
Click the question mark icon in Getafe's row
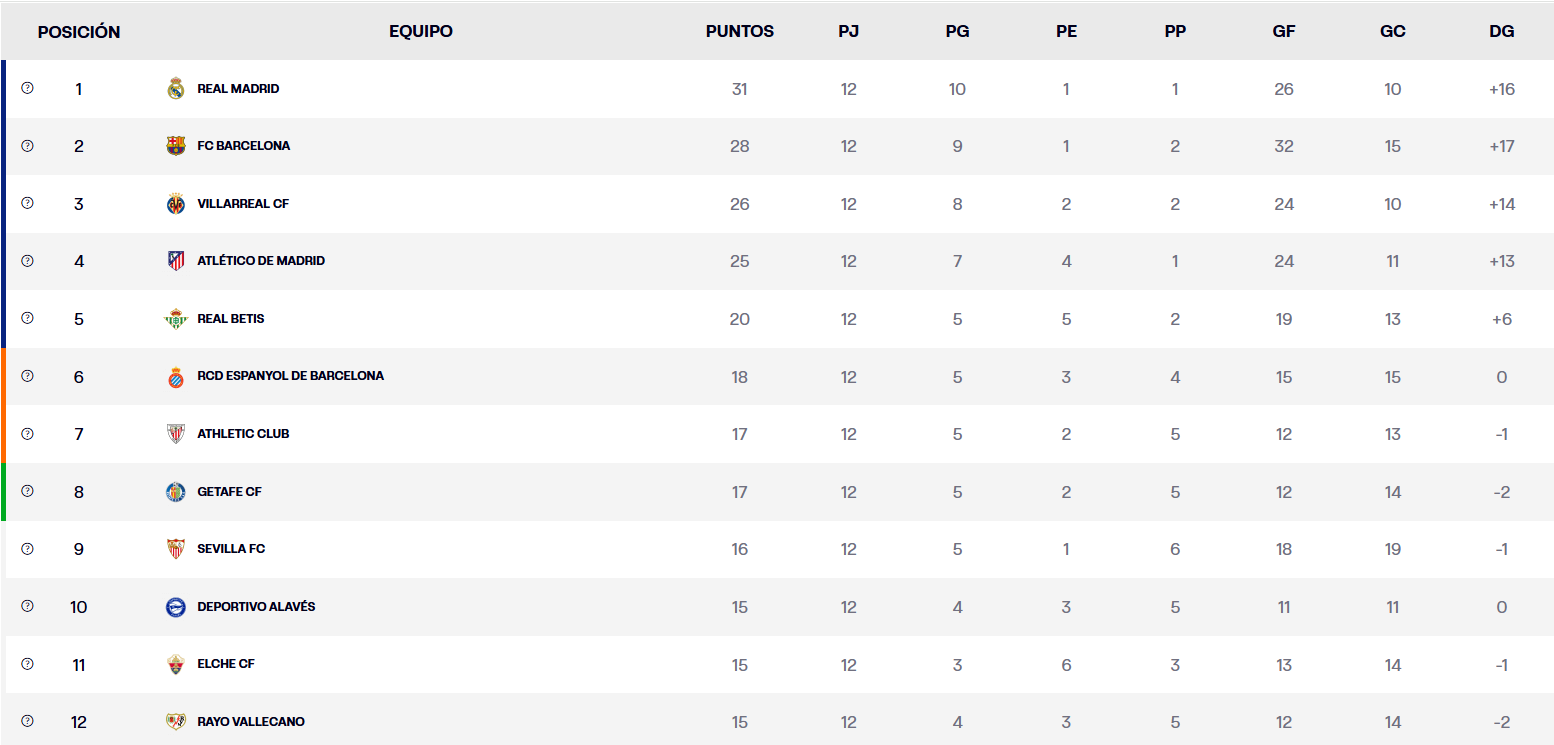coord(28,491)
